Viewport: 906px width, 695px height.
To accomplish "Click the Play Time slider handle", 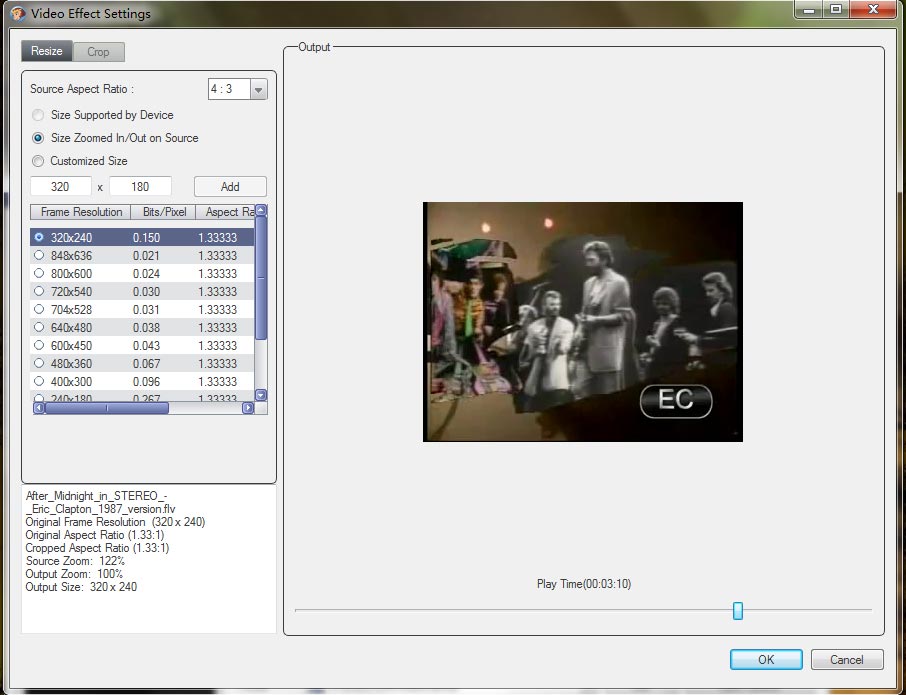I will (x=738, y=611).
